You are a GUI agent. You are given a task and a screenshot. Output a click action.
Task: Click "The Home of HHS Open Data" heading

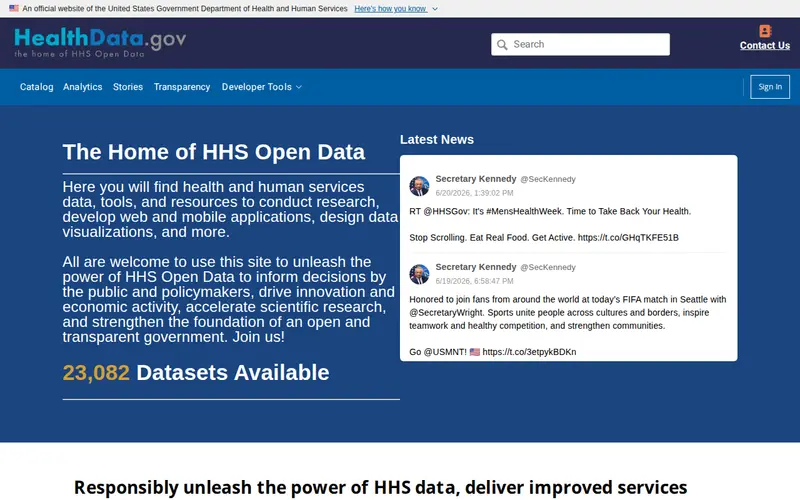pyautogui.click(x=214, y=152)
